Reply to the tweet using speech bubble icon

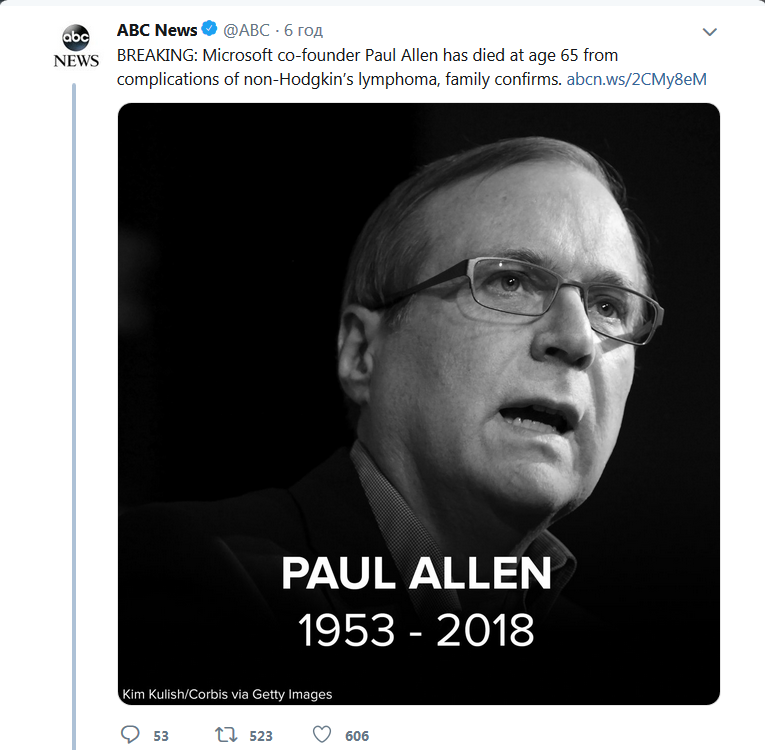click(130, 735)
